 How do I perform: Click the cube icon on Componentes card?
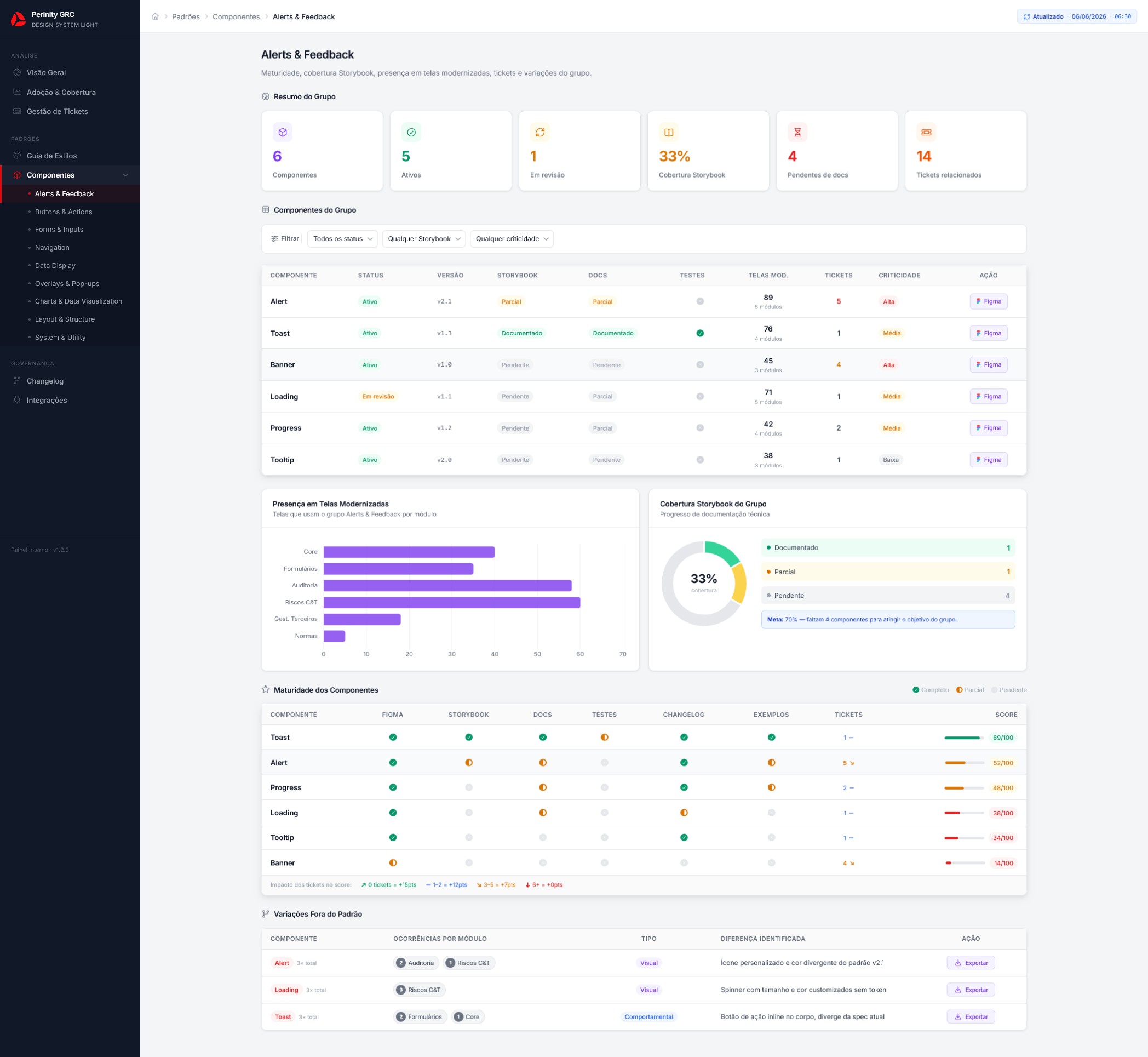click(x=283, y=132)
